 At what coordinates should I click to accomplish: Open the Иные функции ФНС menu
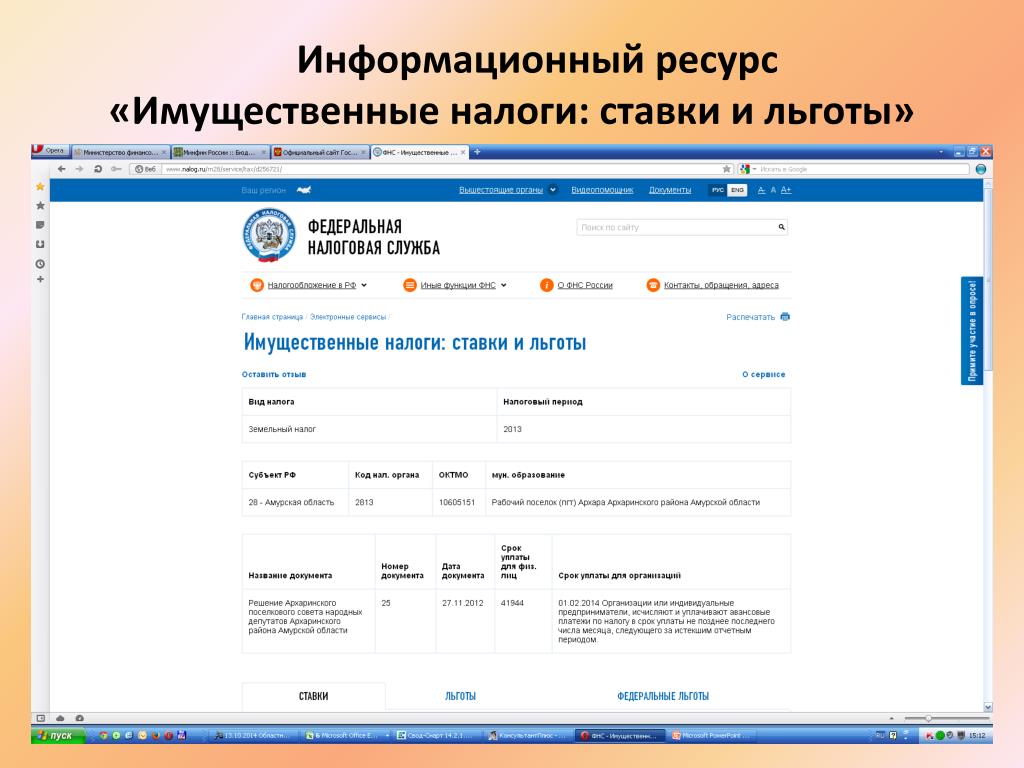pyautogui.click(x=458, y=285)
